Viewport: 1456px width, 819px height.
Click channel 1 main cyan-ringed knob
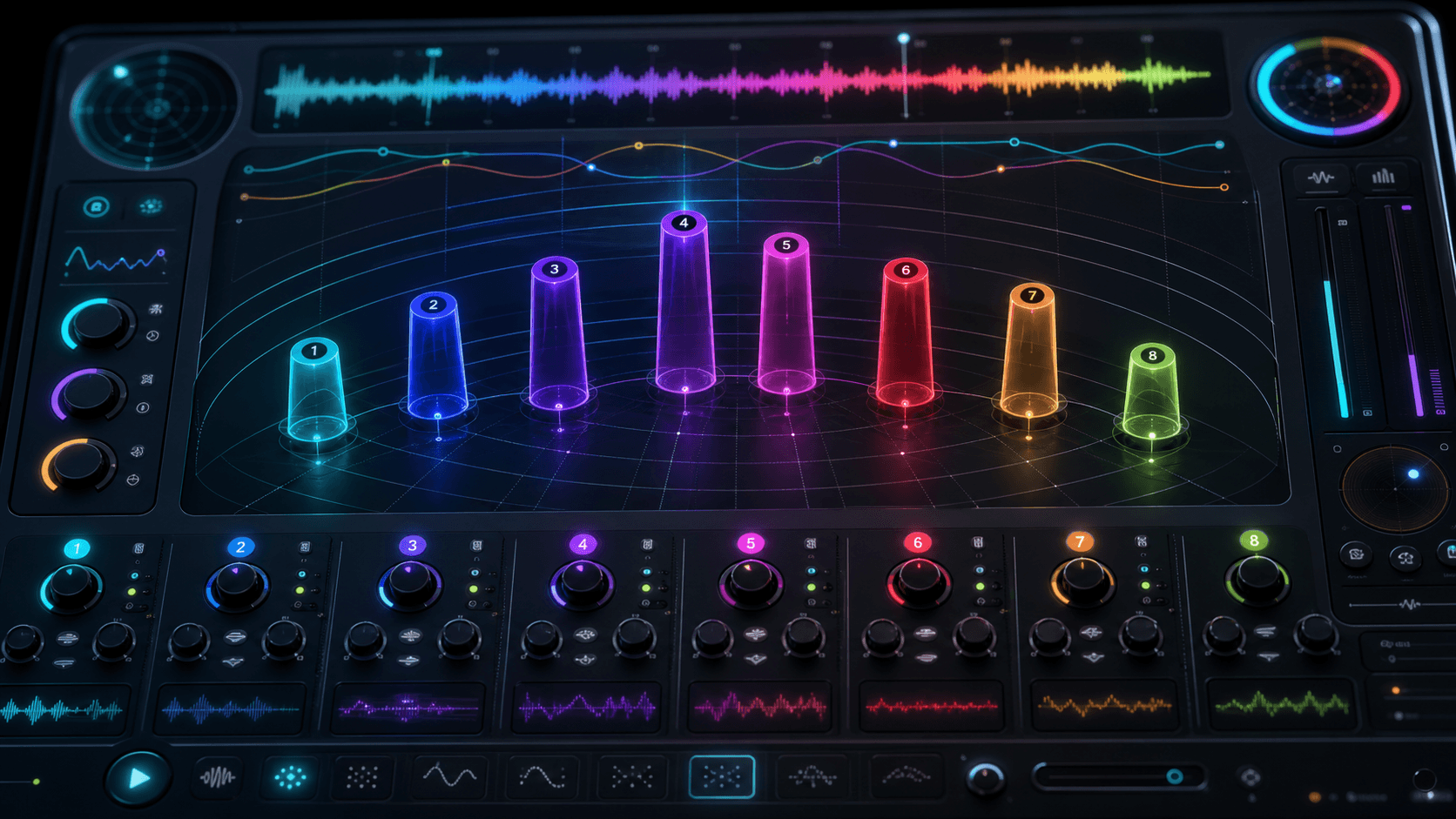71,589
